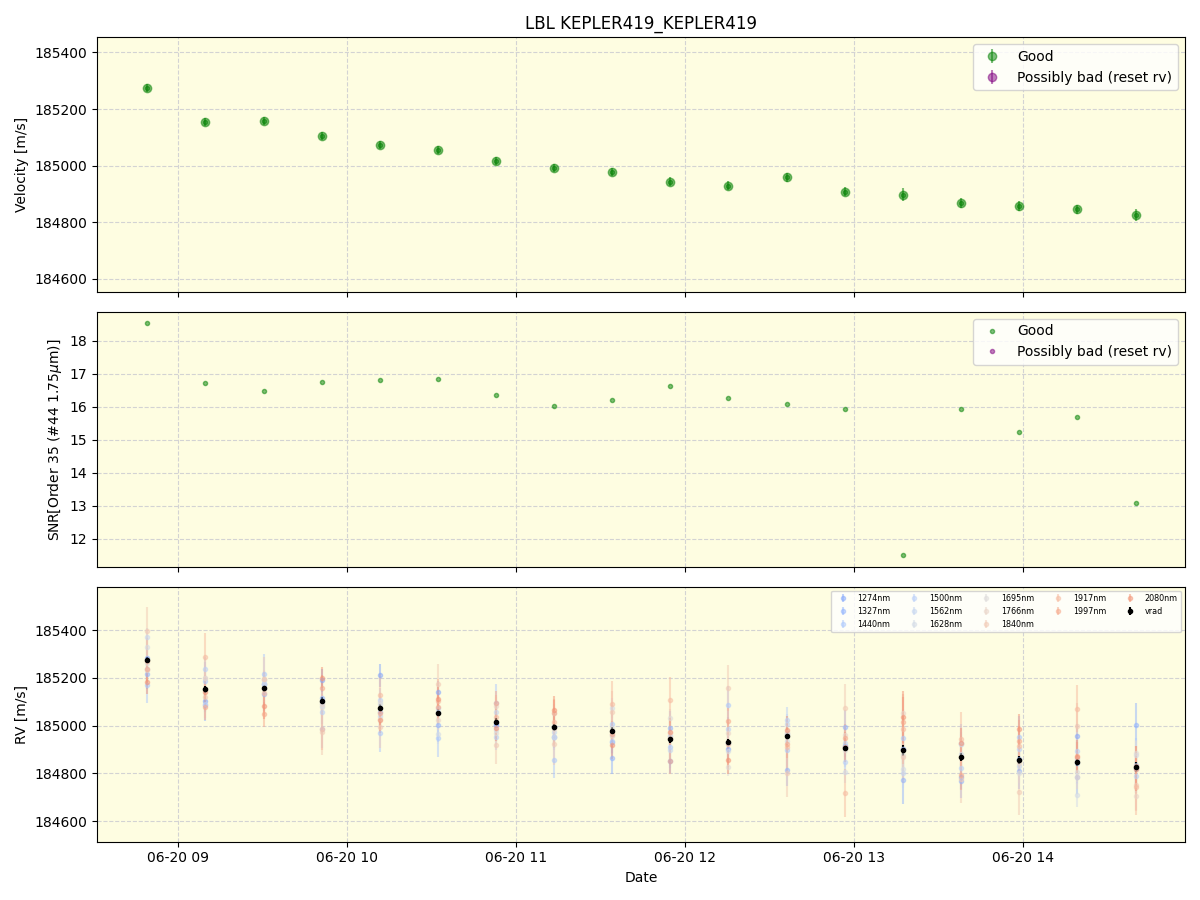This screenshot has height=900, width=1200.
Task: Click the highest SNR point above 18
Action: (147, 323)
